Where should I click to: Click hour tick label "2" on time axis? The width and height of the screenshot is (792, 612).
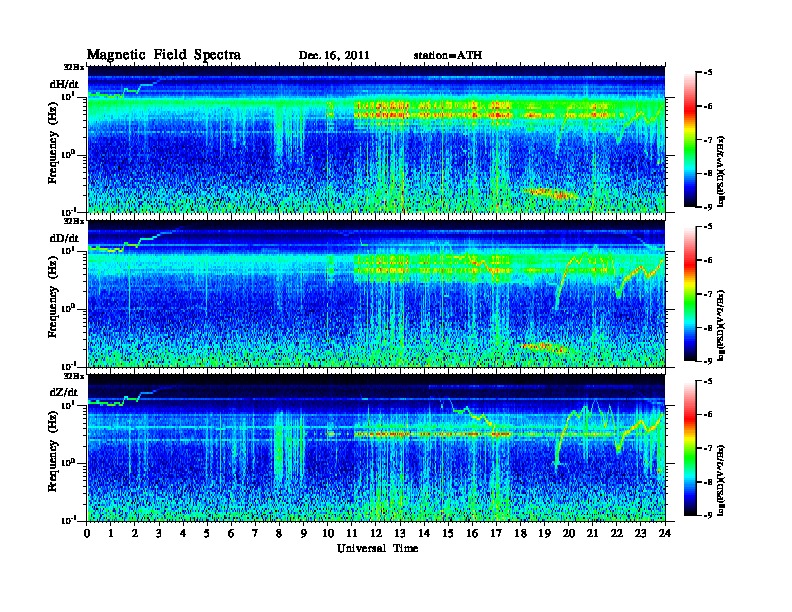click(x=135, y=533)
